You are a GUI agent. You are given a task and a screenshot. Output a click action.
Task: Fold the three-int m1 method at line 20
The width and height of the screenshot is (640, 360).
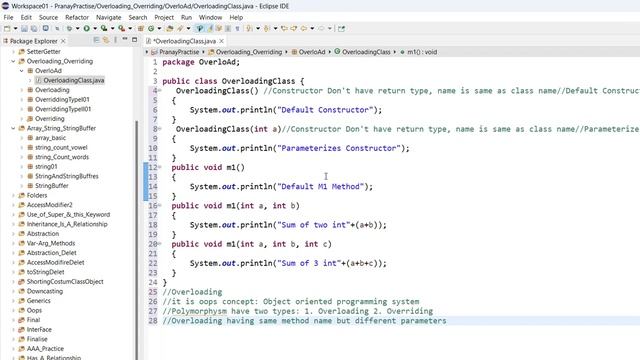[x=160, y=244]
